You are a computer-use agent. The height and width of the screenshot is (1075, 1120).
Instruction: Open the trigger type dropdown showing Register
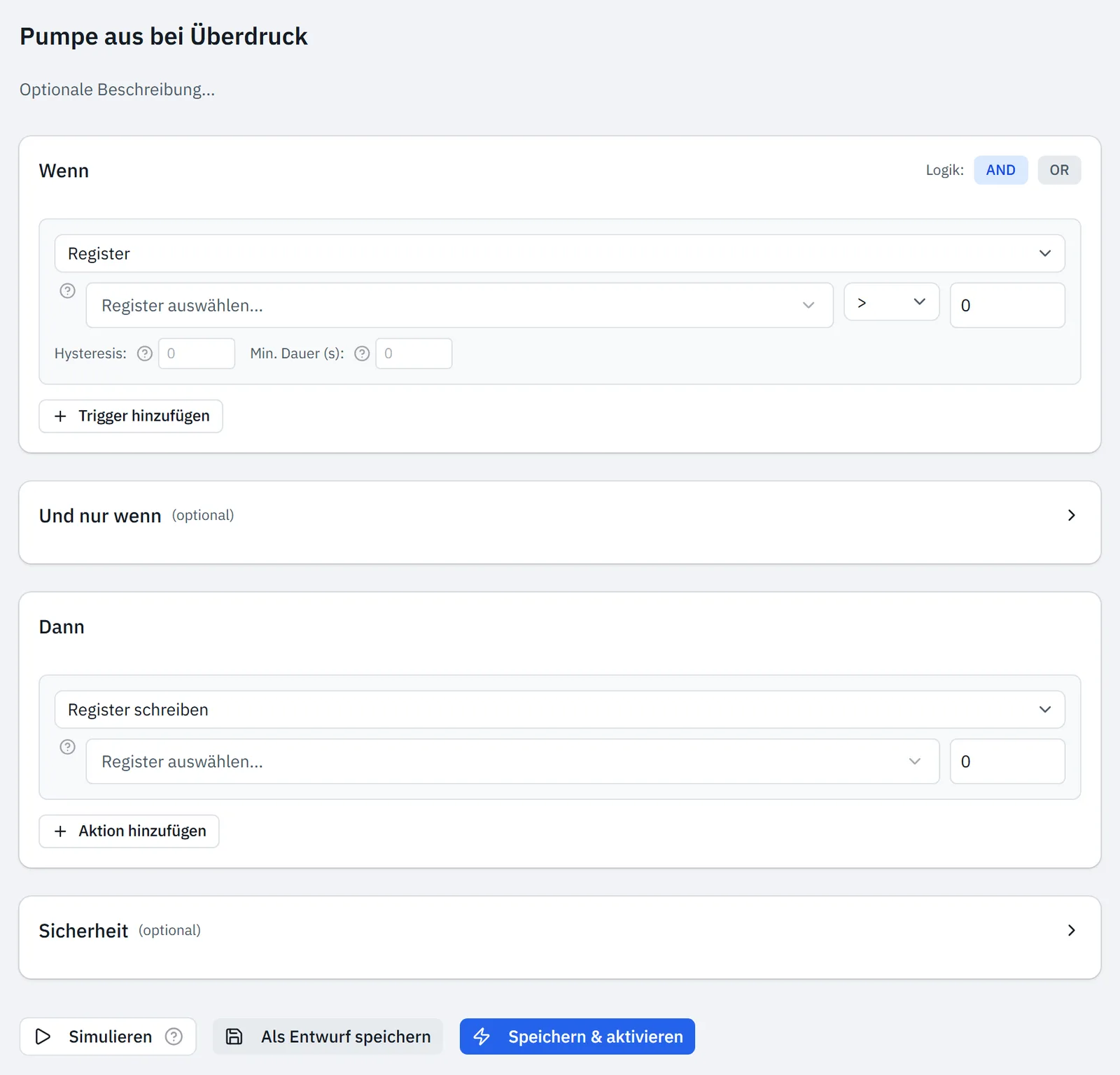click(x=560, y=253)
